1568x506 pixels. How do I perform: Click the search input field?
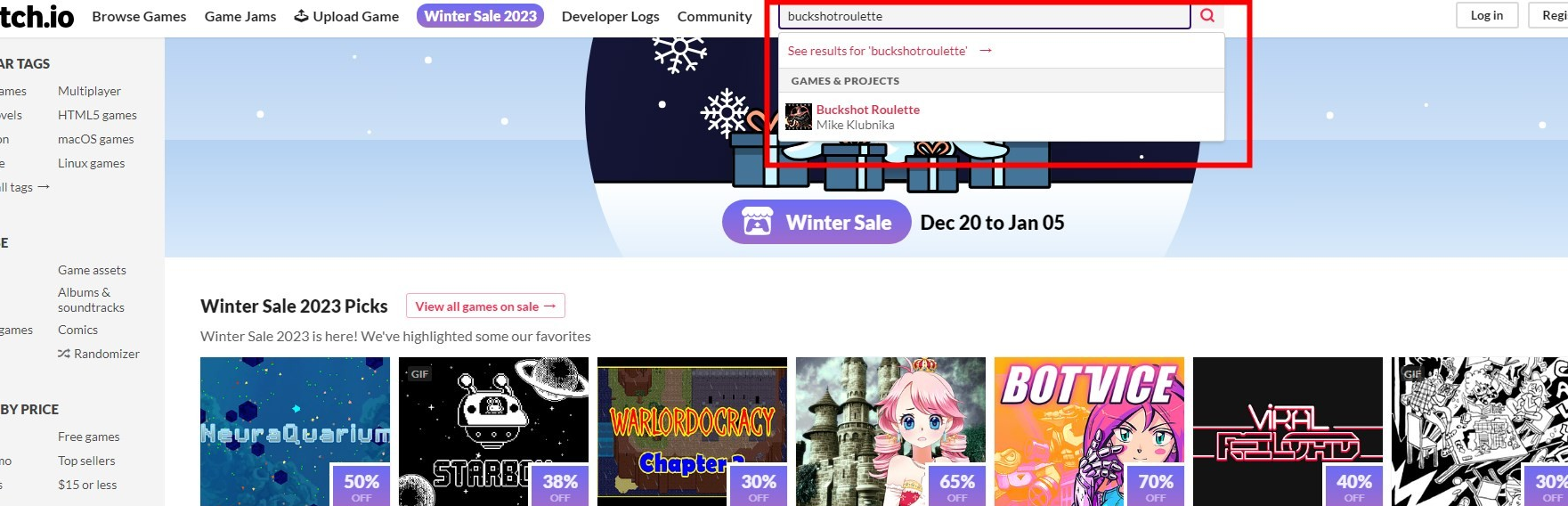[985, 16]
